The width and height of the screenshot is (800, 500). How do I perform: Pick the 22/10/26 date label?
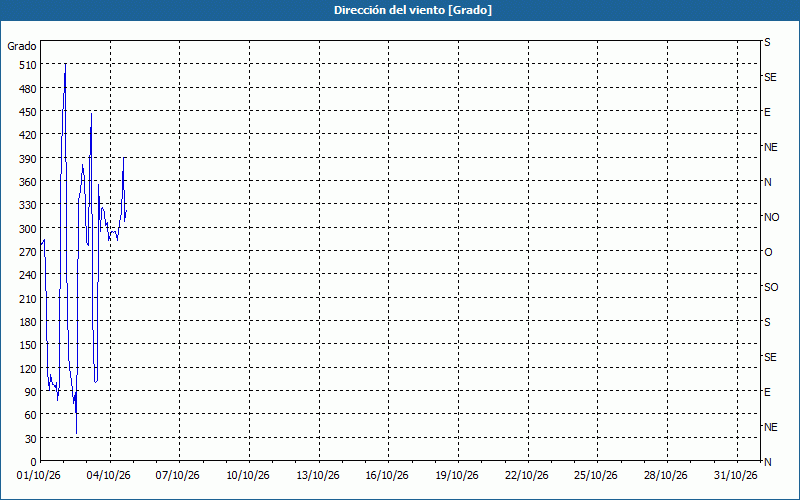[x=527, y=476]
